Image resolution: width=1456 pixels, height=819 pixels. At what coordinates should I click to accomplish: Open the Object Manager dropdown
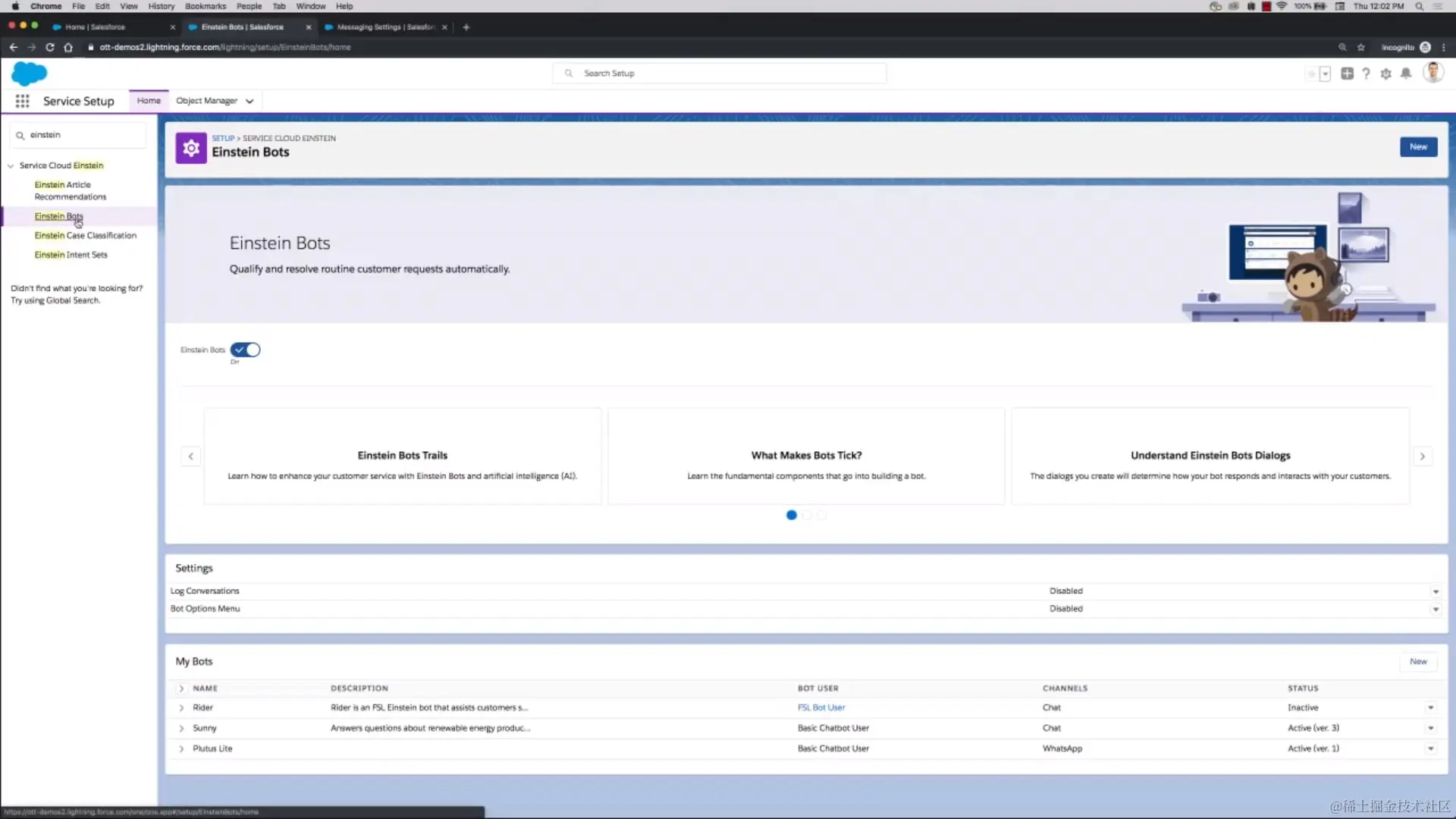pyautogui.click(x=215, y=100)
